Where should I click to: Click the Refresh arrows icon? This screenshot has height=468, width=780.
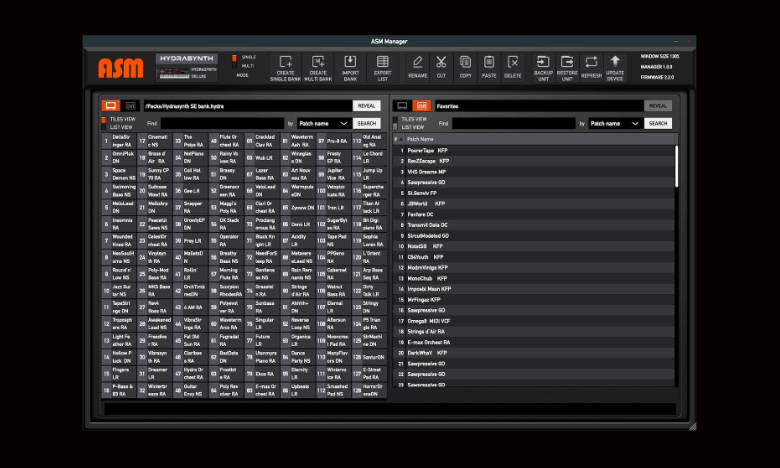[591, 62]
